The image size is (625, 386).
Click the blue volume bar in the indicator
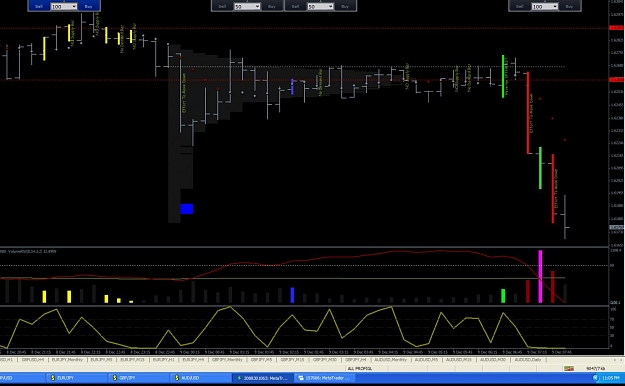pyautogui.click(x=292, y=295)
